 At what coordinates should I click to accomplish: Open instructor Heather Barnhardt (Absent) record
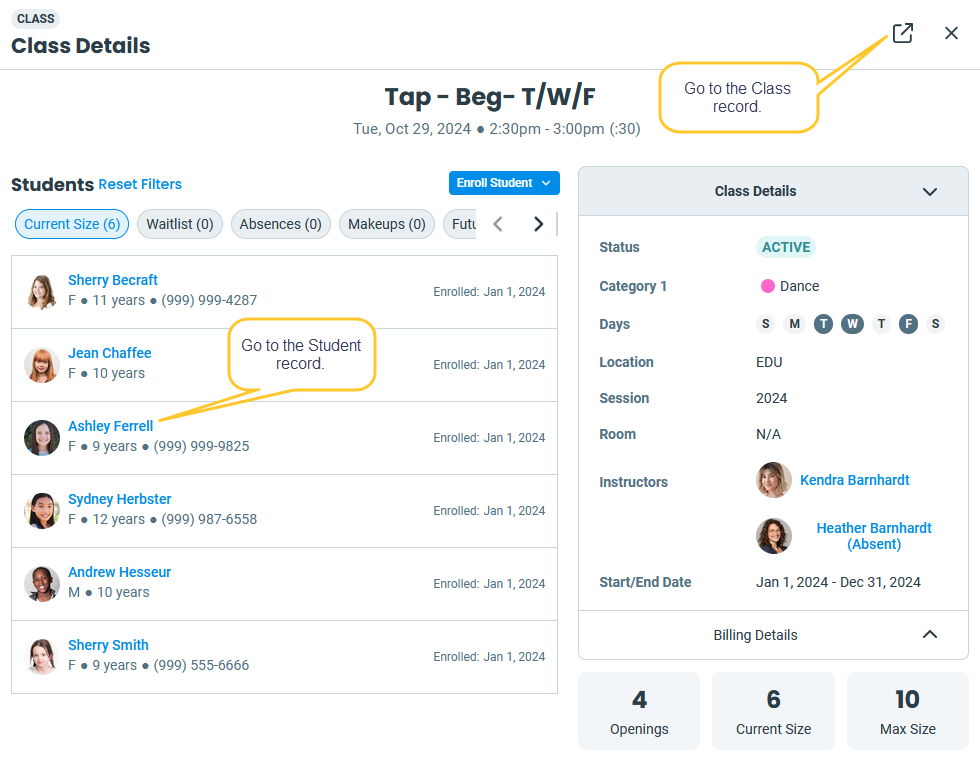click(x=874, y=536)
